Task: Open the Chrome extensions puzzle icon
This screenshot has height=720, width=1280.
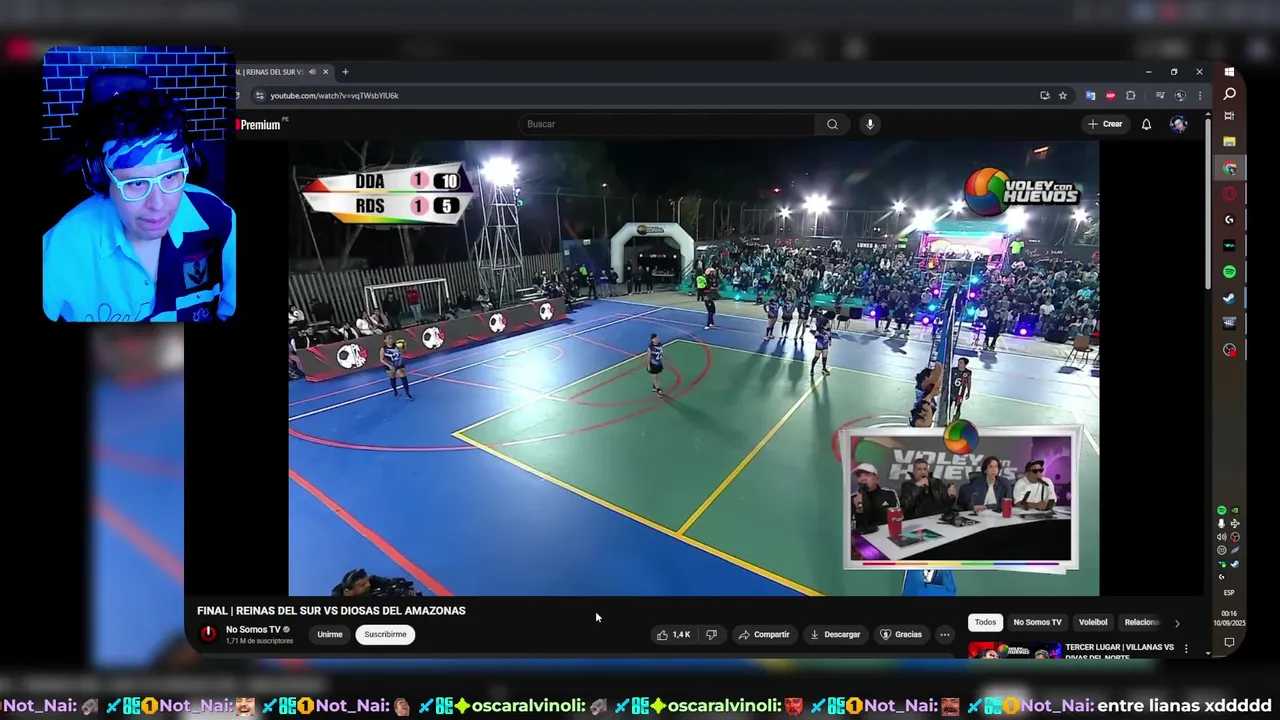Action: tap(1130, 96)
